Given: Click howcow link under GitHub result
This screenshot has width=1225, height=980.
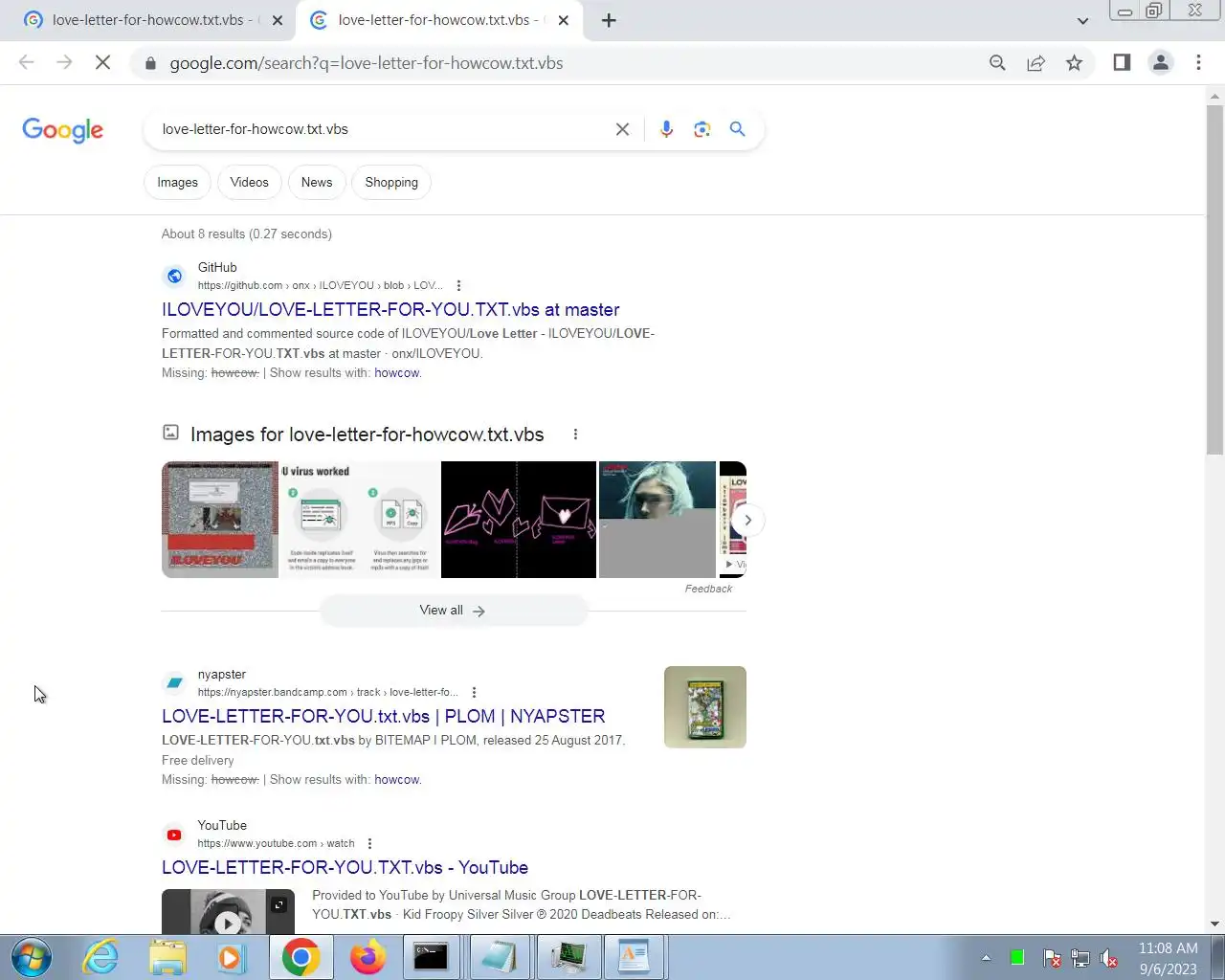Looking at the screenshot, I should tap(396, 373).
